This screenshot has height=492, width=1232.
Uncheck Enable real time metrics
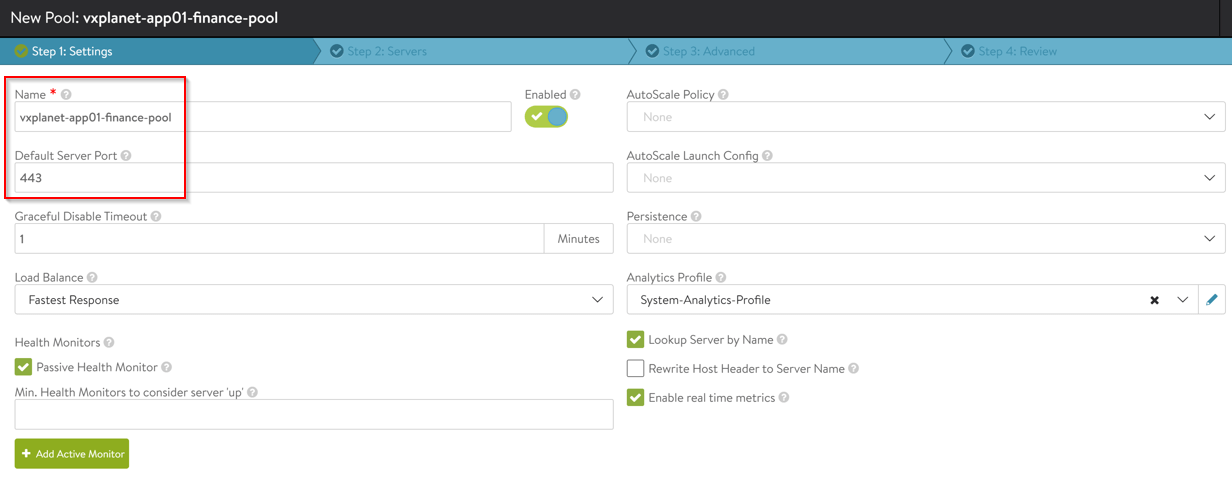pyautogui.click(x=635, y=398)
